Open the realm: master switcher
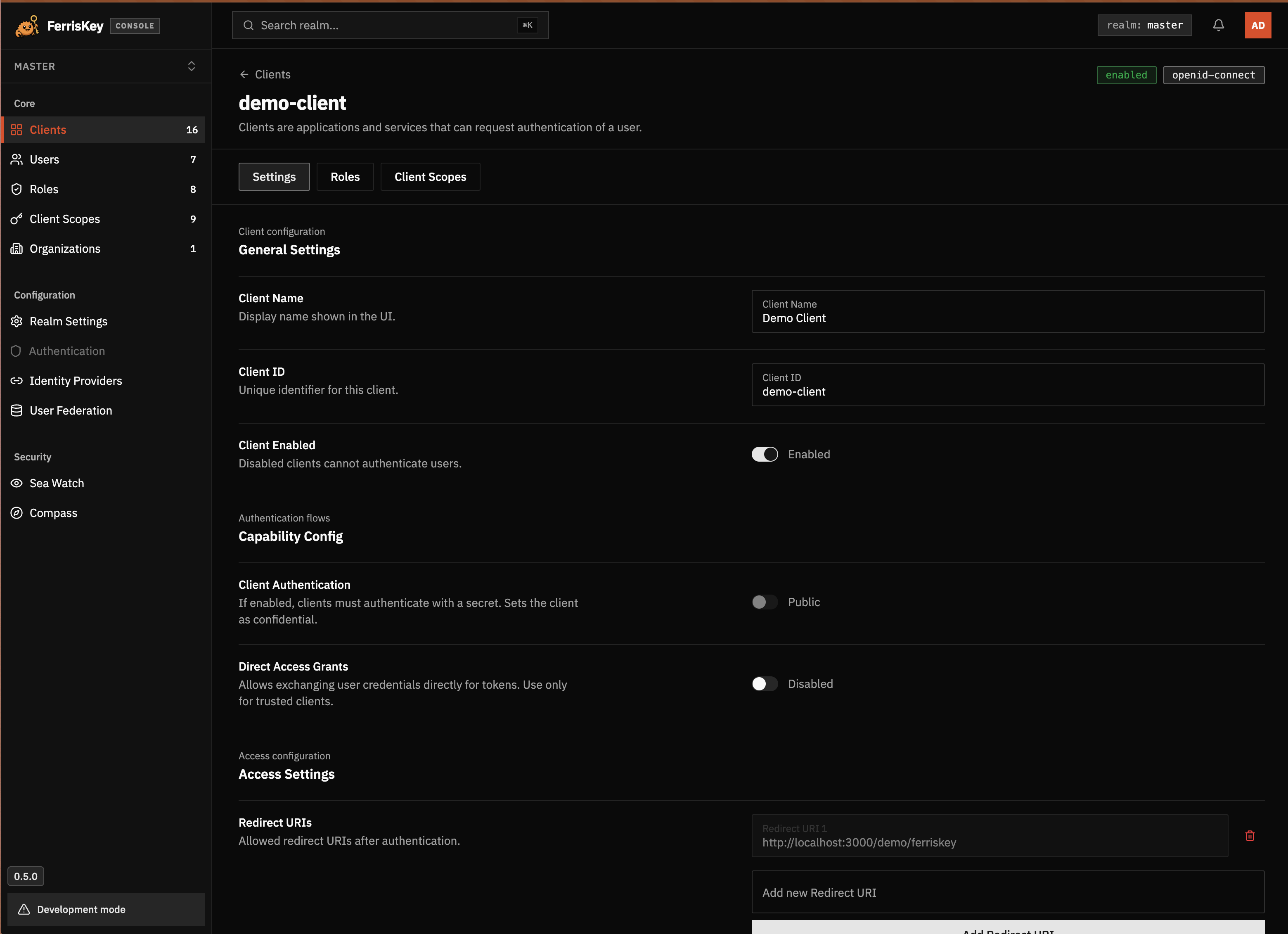Image resolution: width=1288 pixels, height=934 pixels. pyautogui.click(x=1144, y=25)
